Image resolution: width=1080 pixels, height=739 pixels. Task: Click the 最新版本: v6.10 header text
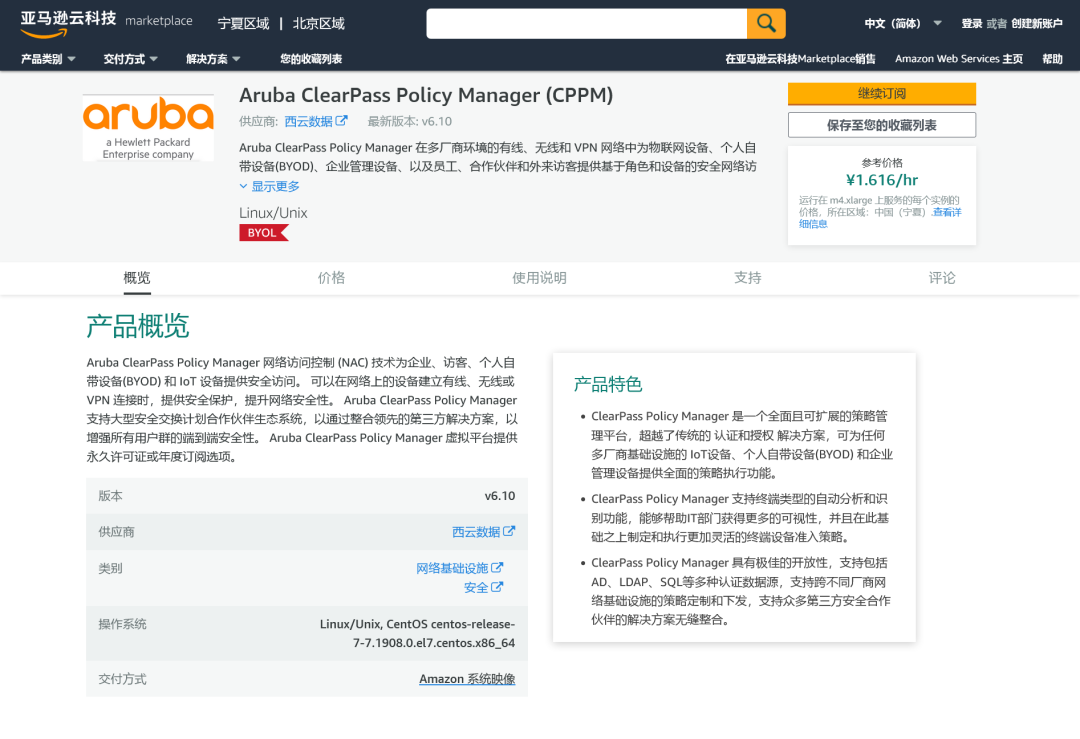pyautogui.click(x=410, y=121)
